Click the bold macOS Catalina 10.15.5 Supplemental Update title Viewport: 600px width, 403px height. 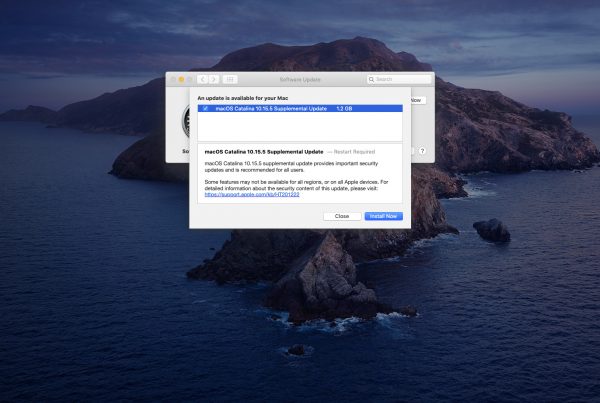pyautogui.click(x=264, y=152)
